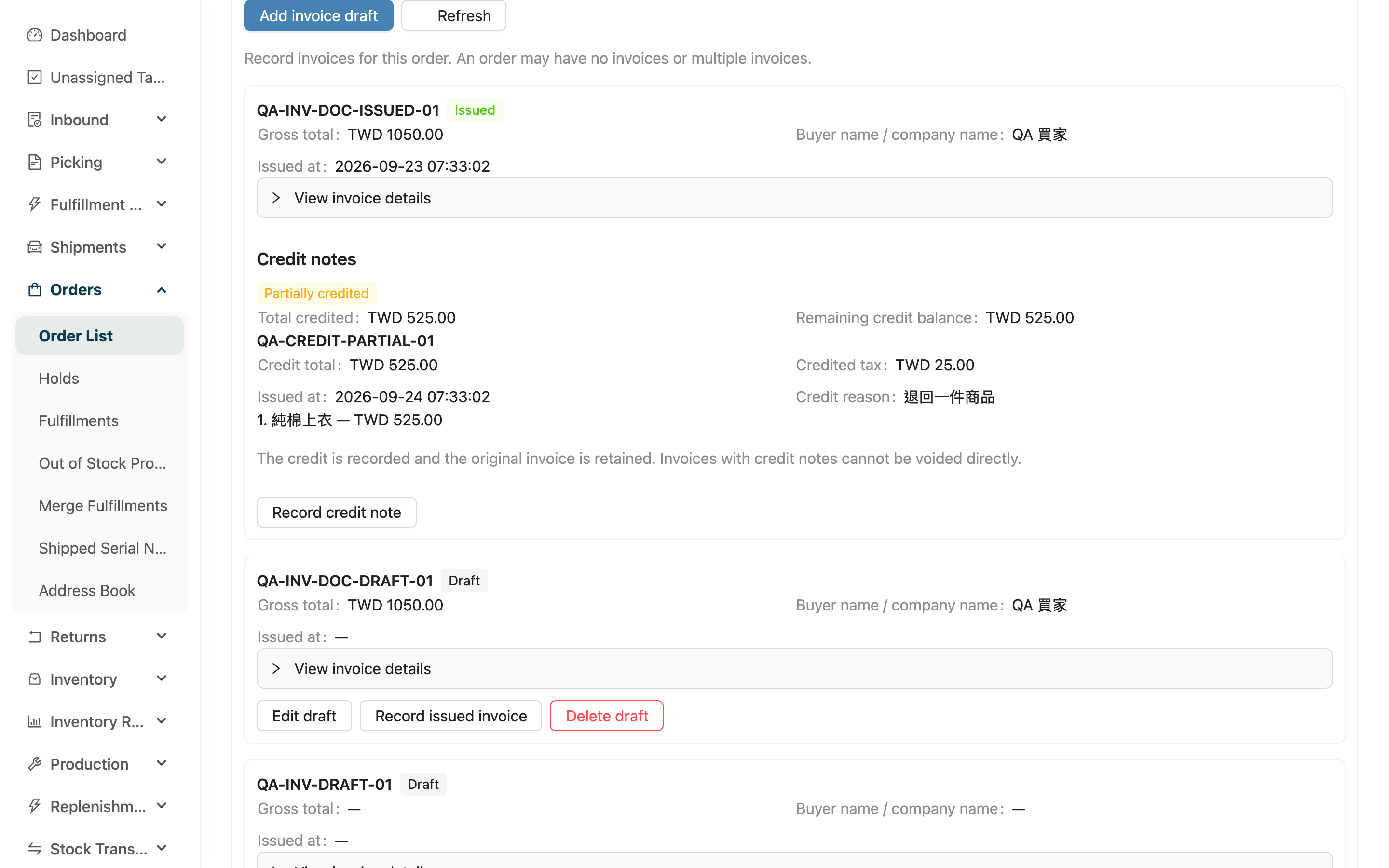Click the Dashboard gauge icon
Viewport: 1389px width, 868px height.
pyautogui.click(x=34, y=35)
